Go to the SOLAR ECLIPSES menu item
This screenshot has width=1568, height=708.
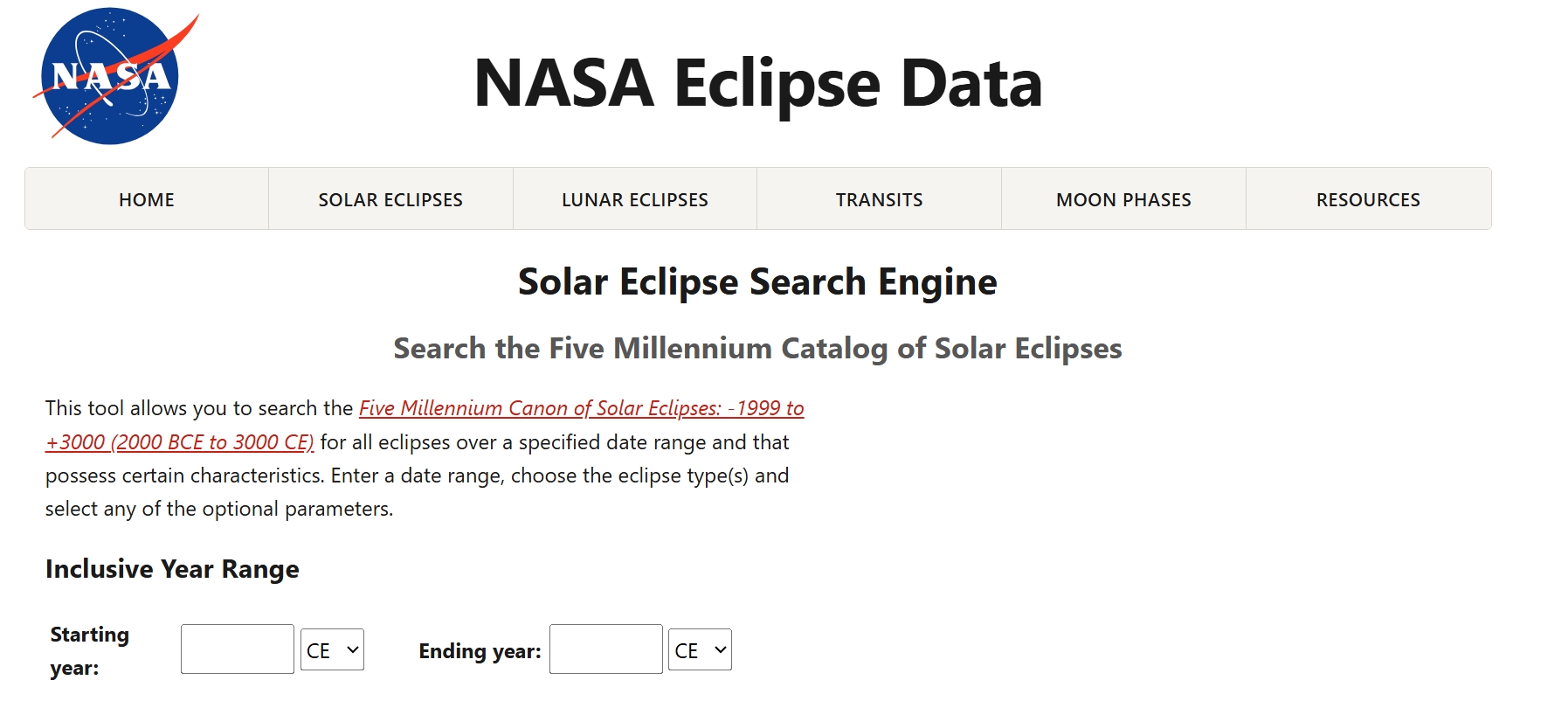tap(390, 199)
